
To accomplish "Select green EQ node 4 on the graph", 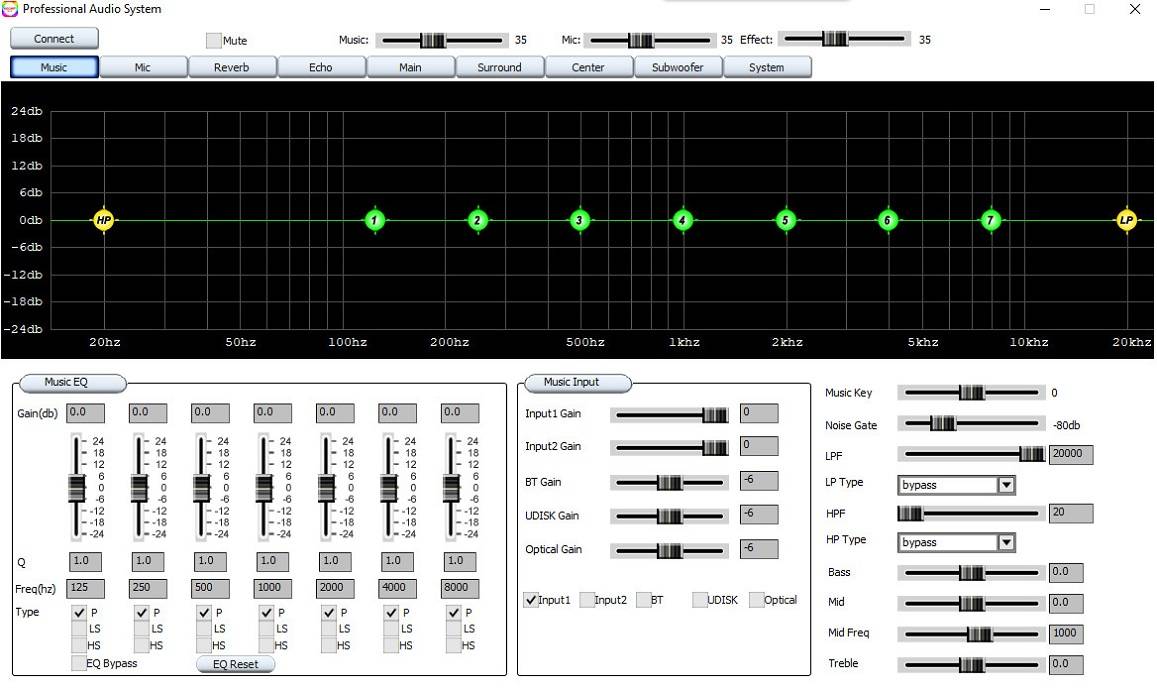I will coord(683,220).
